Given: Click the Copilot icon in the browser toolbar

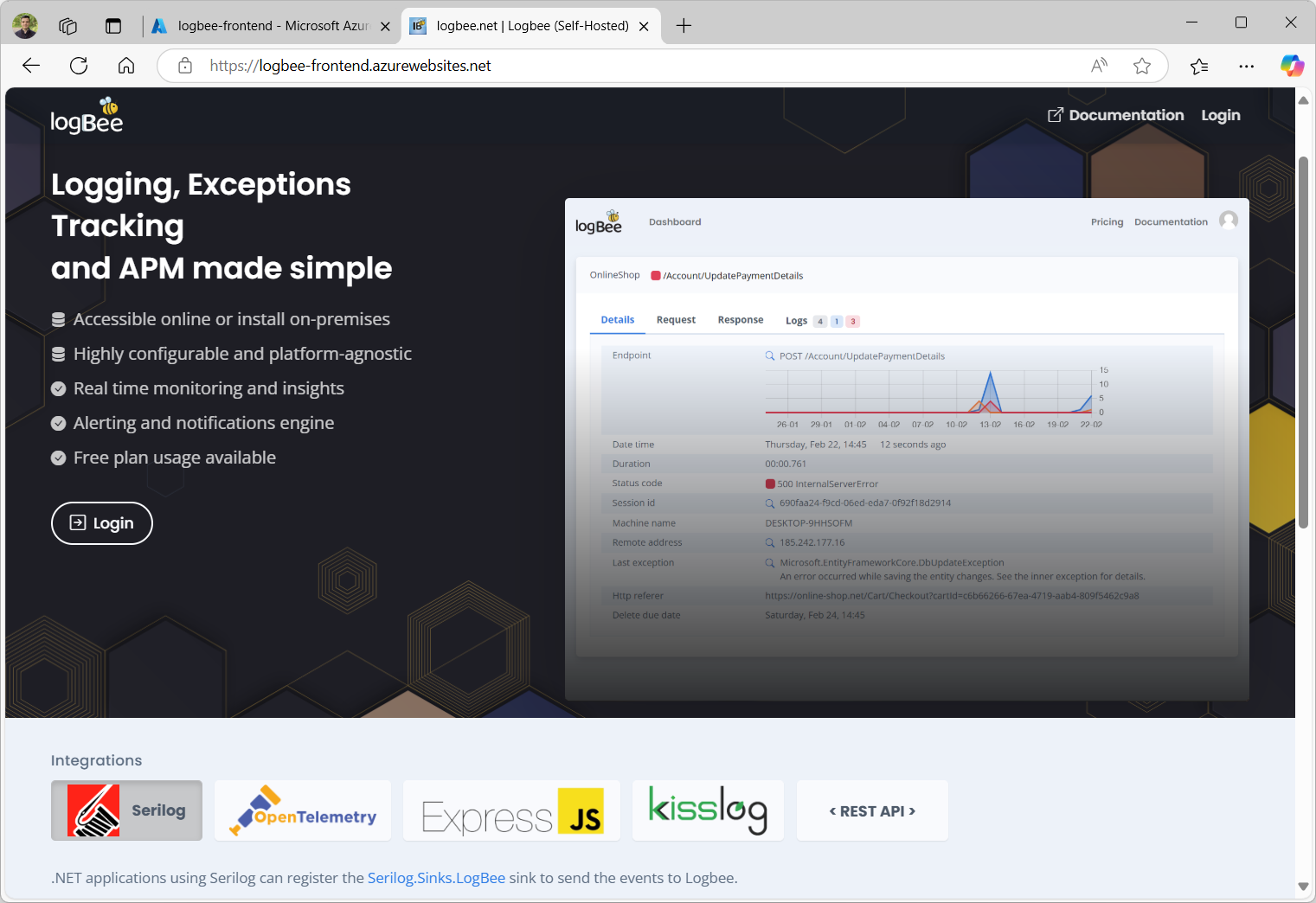Looking at the screenshot, I should coord(1293,65).
